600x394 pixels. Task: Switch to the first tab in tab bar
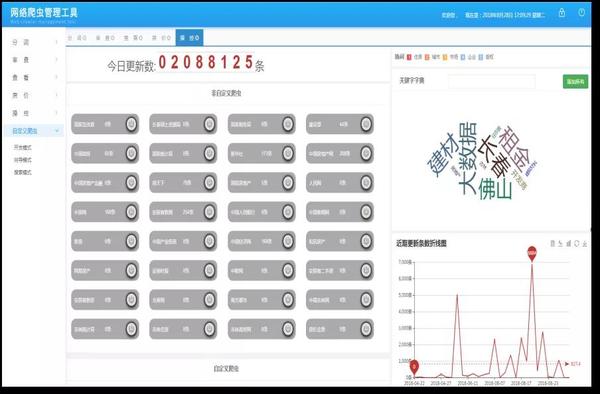pos(78,38)
